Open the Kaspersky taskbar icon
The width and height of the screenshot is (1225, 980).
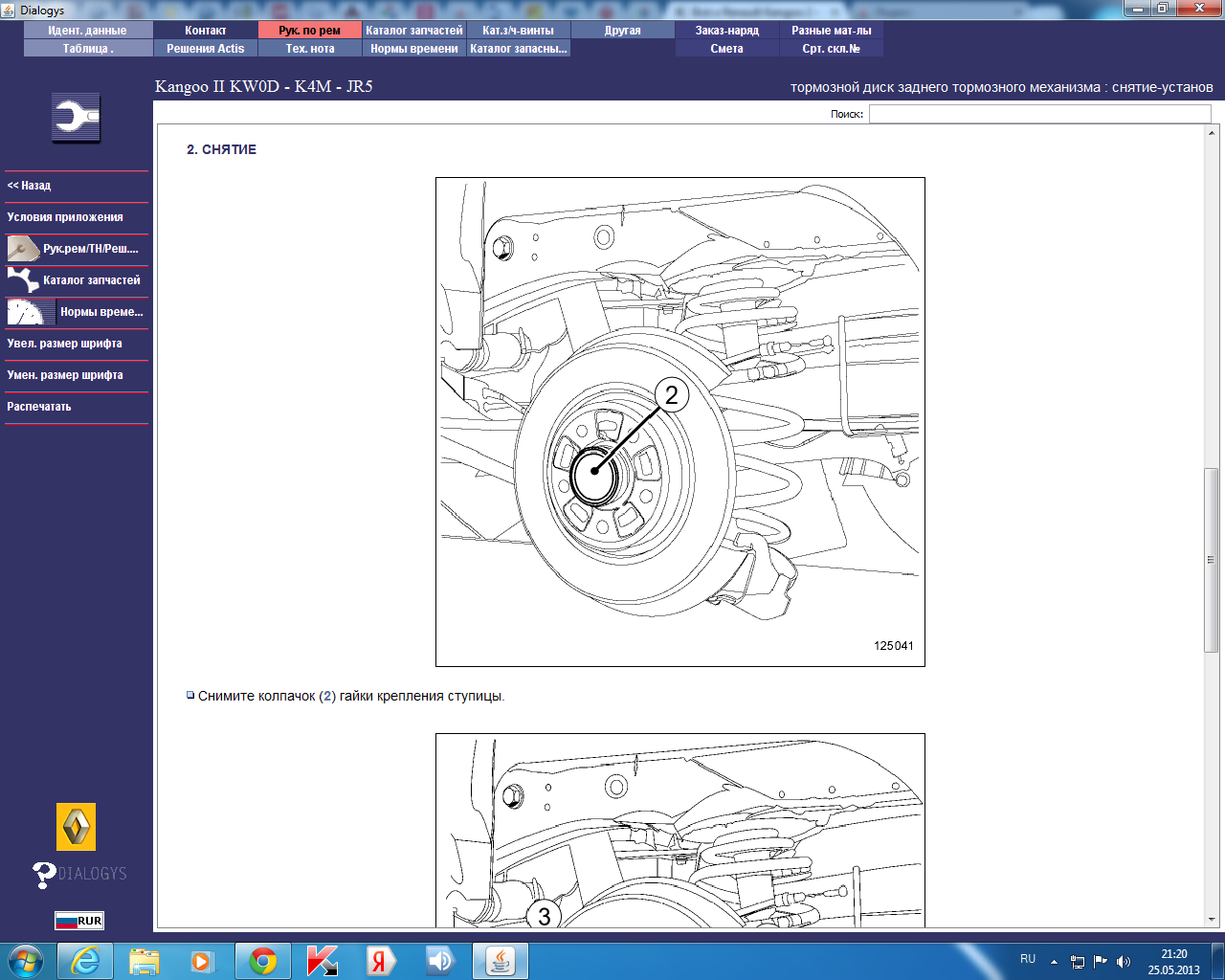click(x=322, y=961)
